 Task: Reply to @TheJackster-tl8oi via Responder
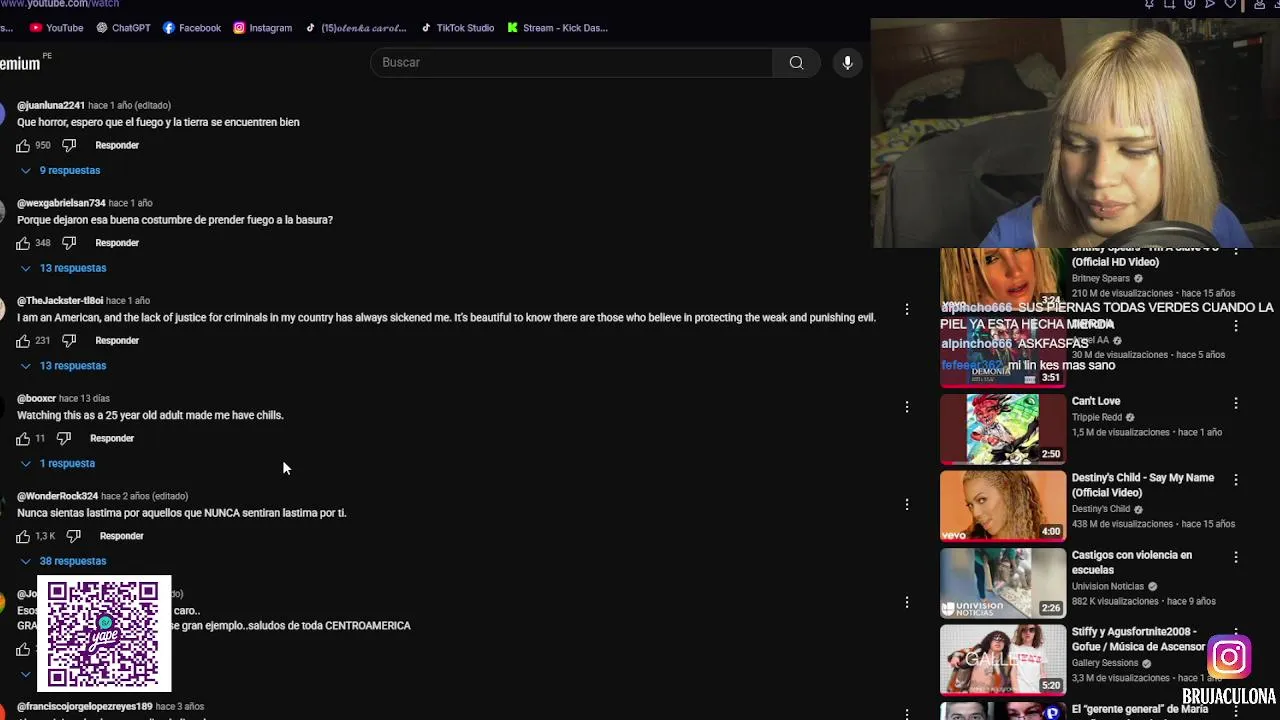tap(117, 341)
